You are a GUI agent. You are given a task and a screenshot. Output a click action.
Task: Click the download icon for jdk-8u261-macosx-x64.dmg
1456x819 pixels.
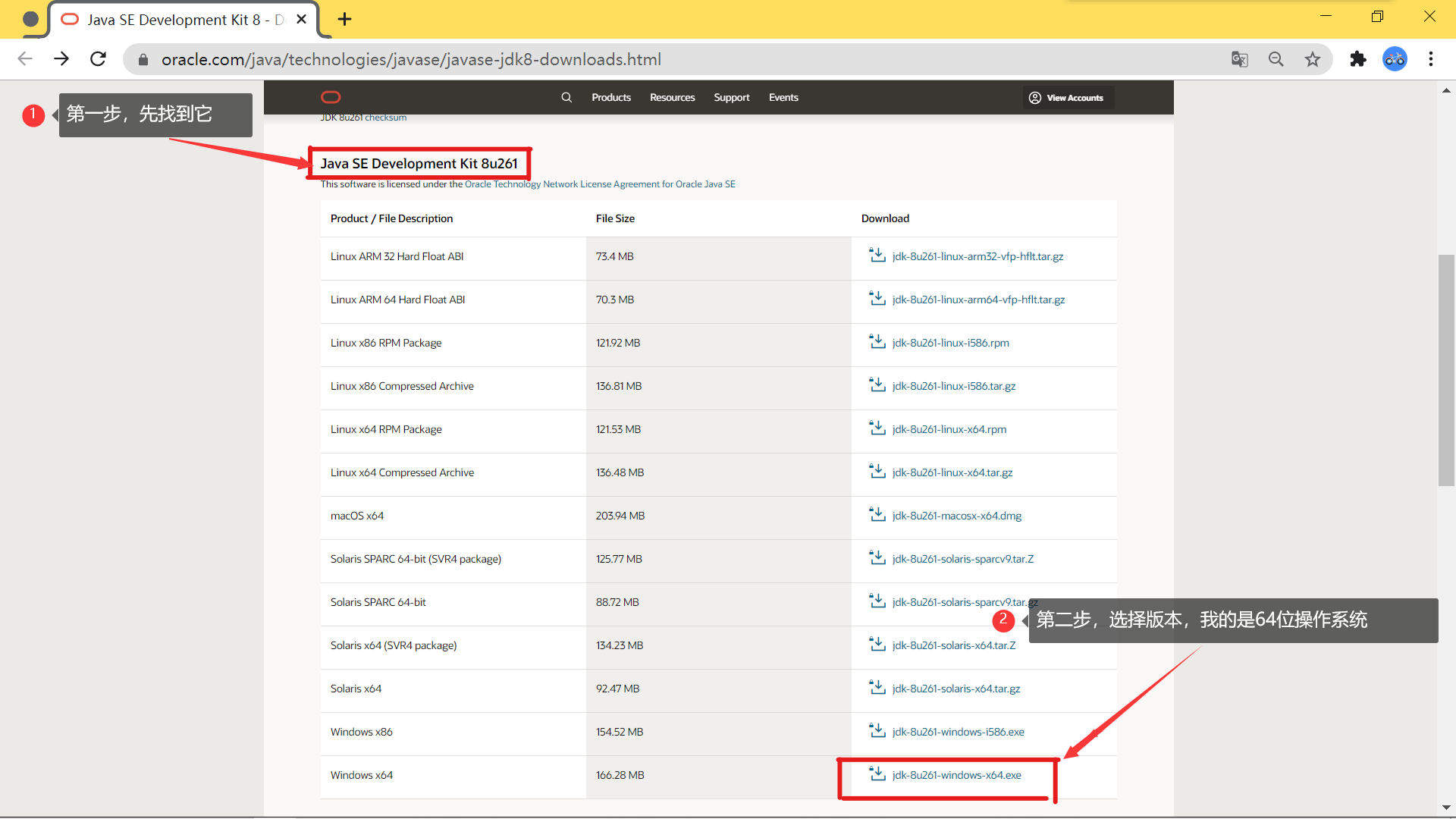pyautogui.click(x=877, y=515)
